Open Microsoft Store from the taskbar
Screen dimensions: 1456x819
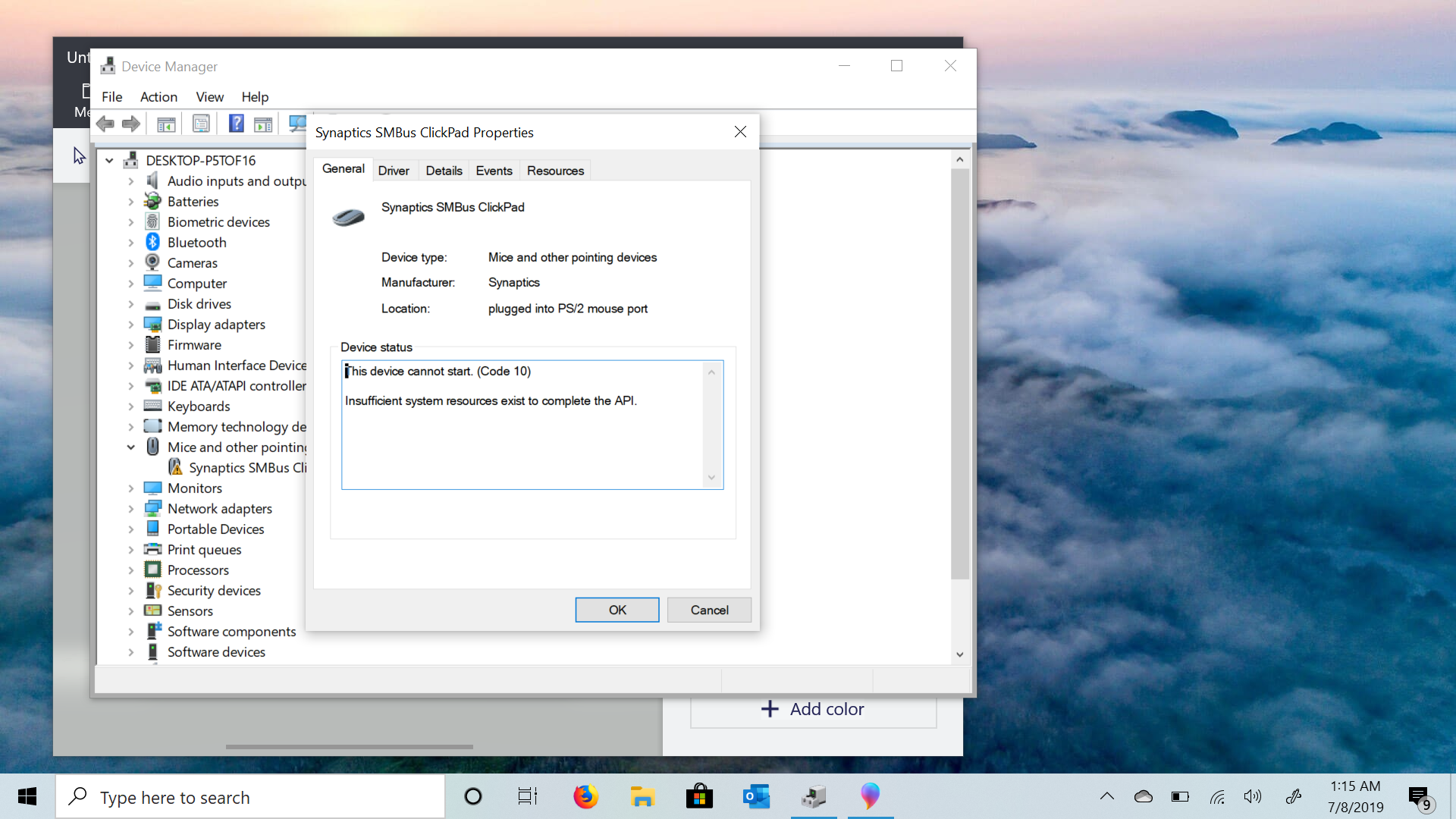[699, 796]
